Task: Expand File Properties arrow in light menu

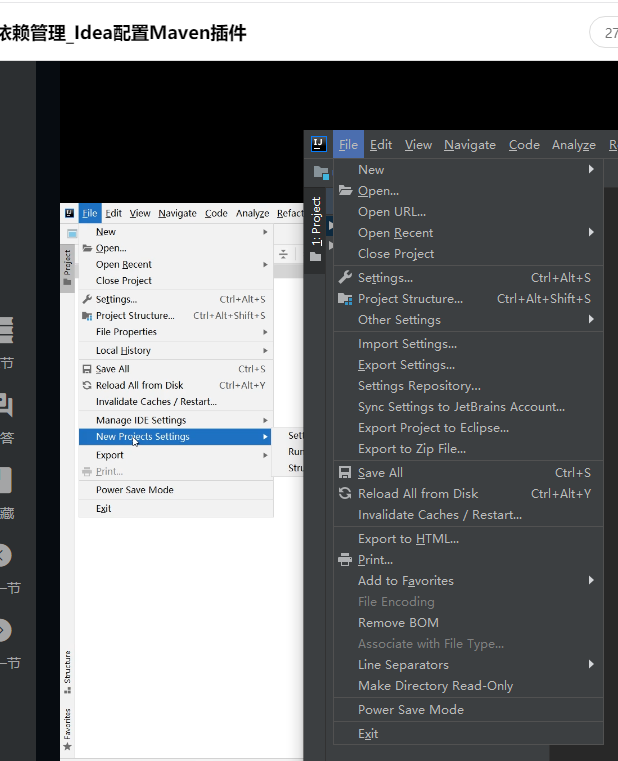Action: (266, 332)
